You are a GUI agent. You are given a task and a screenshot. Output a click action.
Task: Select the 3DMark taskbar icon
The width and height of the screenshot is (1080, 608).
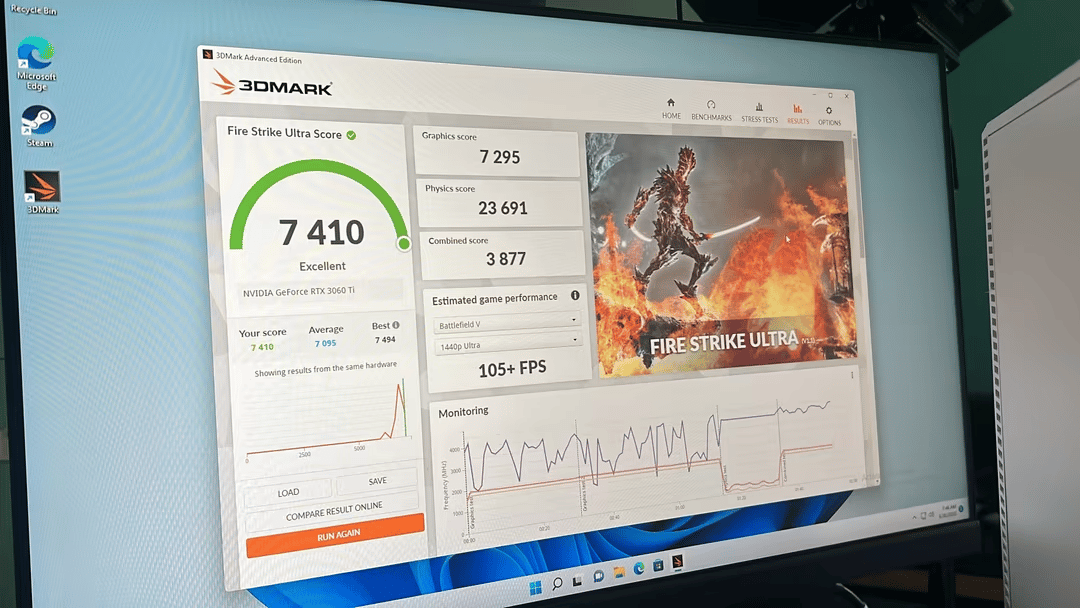point(678,561)
